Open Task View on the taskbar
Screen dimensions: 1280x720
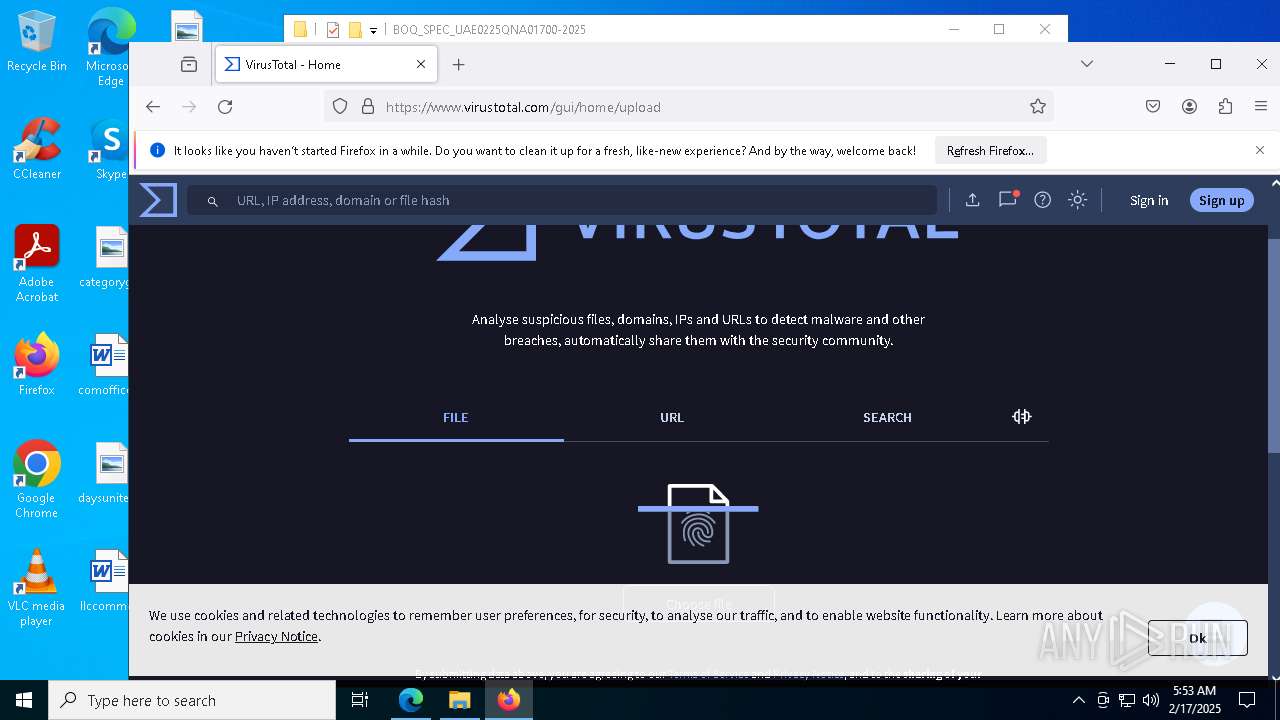(360, 700)
